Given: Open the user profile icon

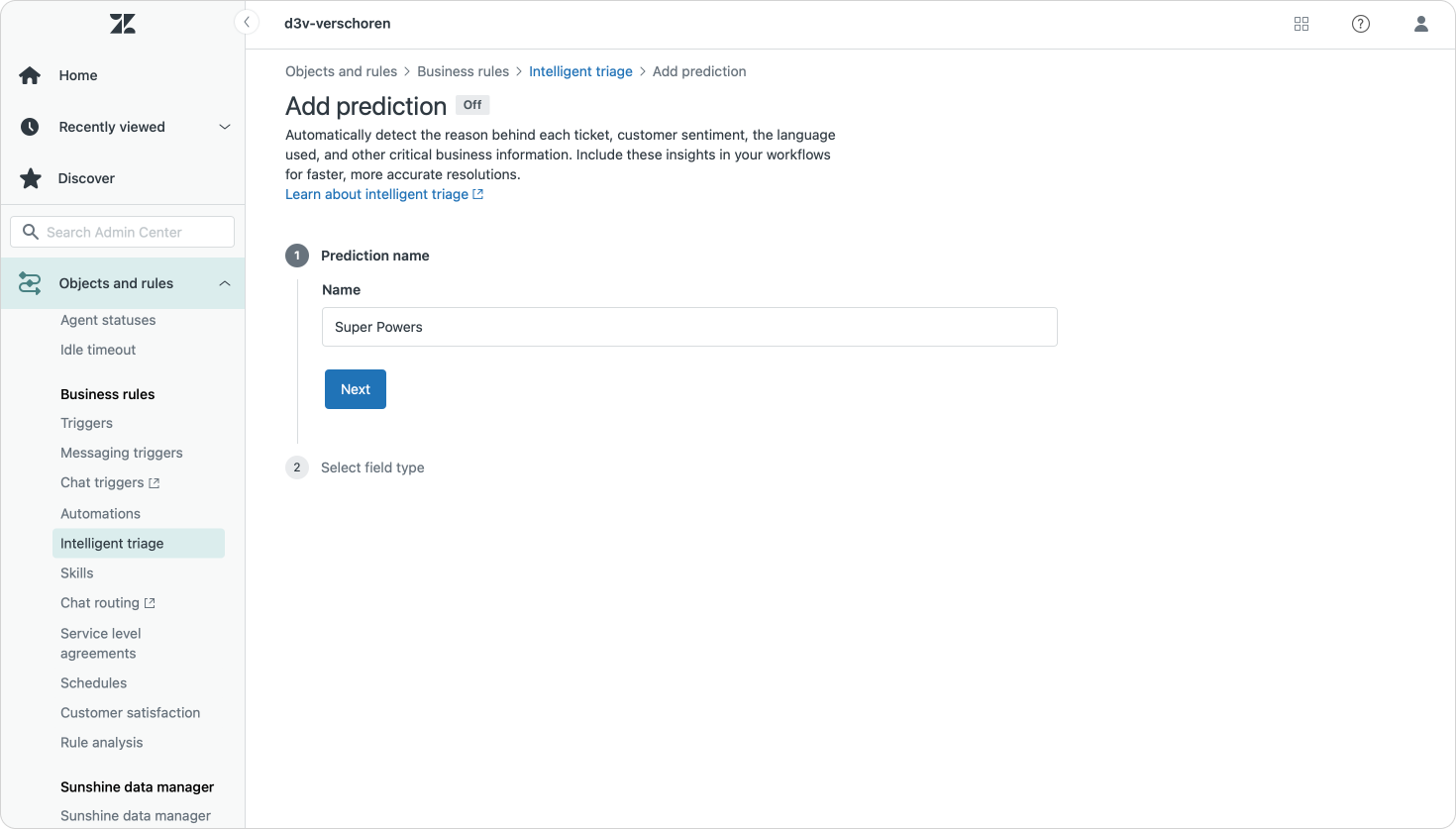Looking at the screenshot, I should click(x=1421, y=24).
